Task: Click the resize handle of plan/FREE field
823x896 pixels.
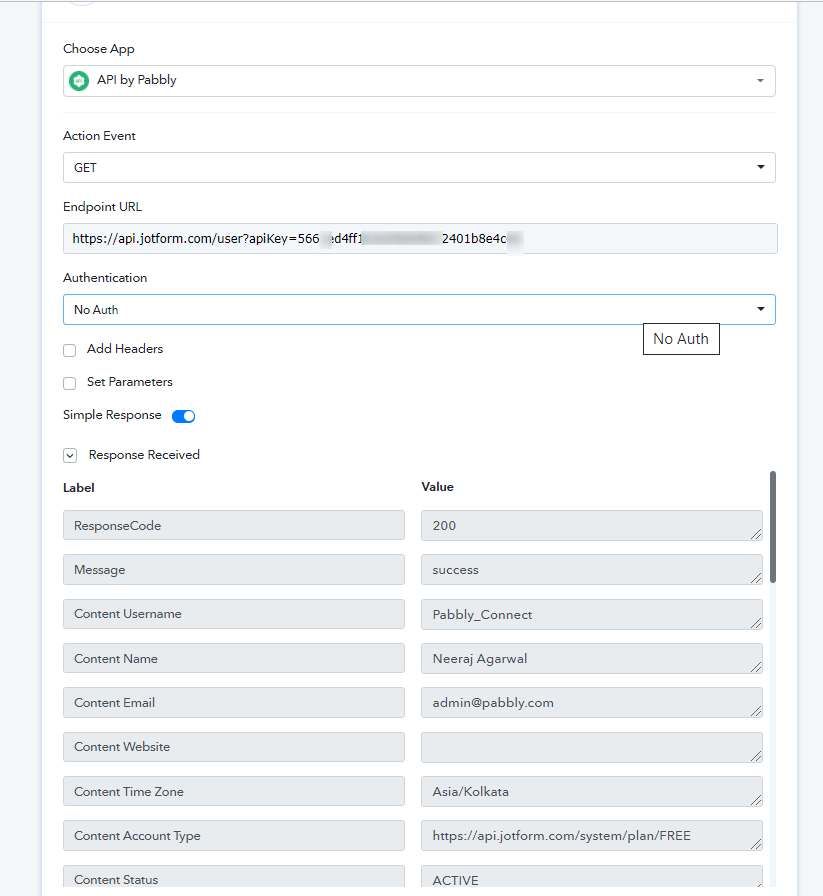Action: pyautogui.click(x=756, y=844)
